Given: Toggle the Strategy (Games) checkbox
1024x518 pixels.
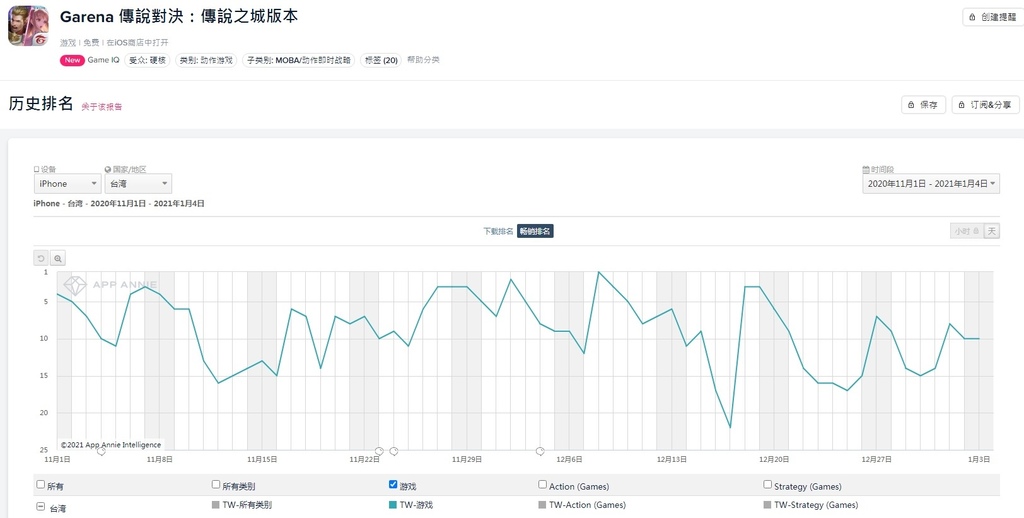Looking at the screenshot, I should click(x=767, y=485).
